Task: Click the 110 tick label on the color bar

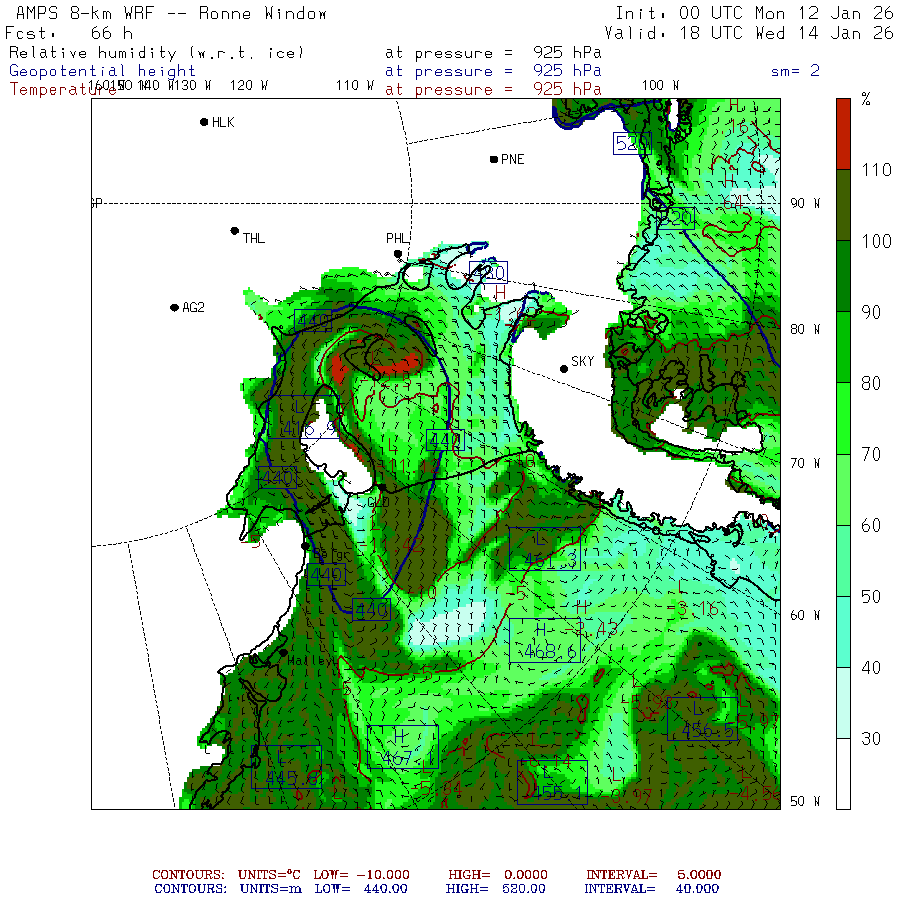Action: [x=876, y=170]
